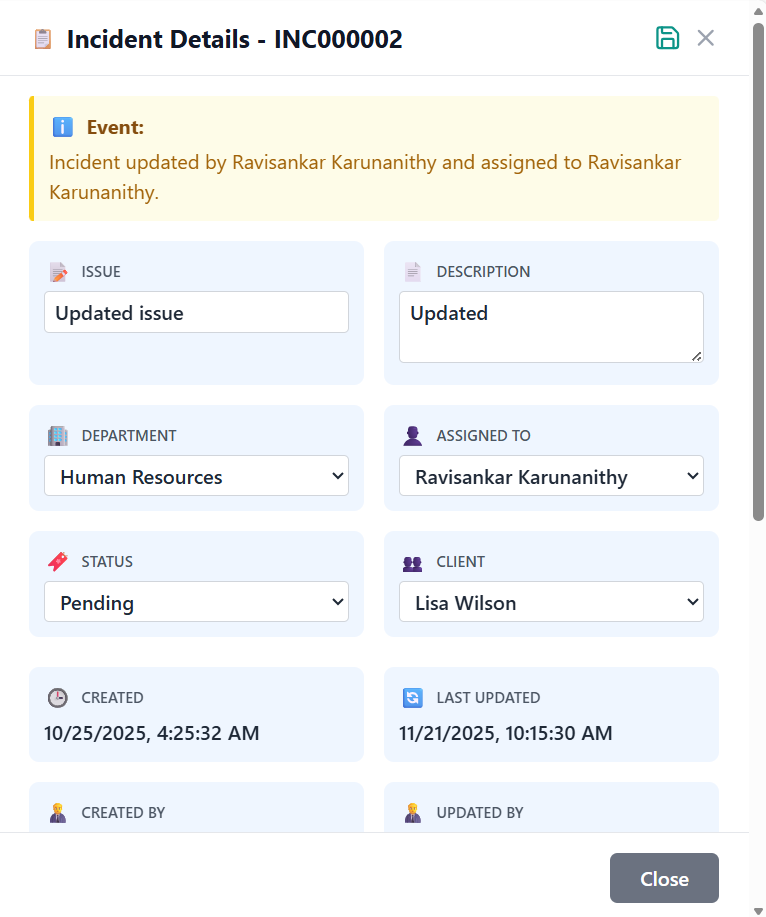This screenshot has height=917, width=766.
Task: Click the clock icon beside CREATED label
Action: 58,698
